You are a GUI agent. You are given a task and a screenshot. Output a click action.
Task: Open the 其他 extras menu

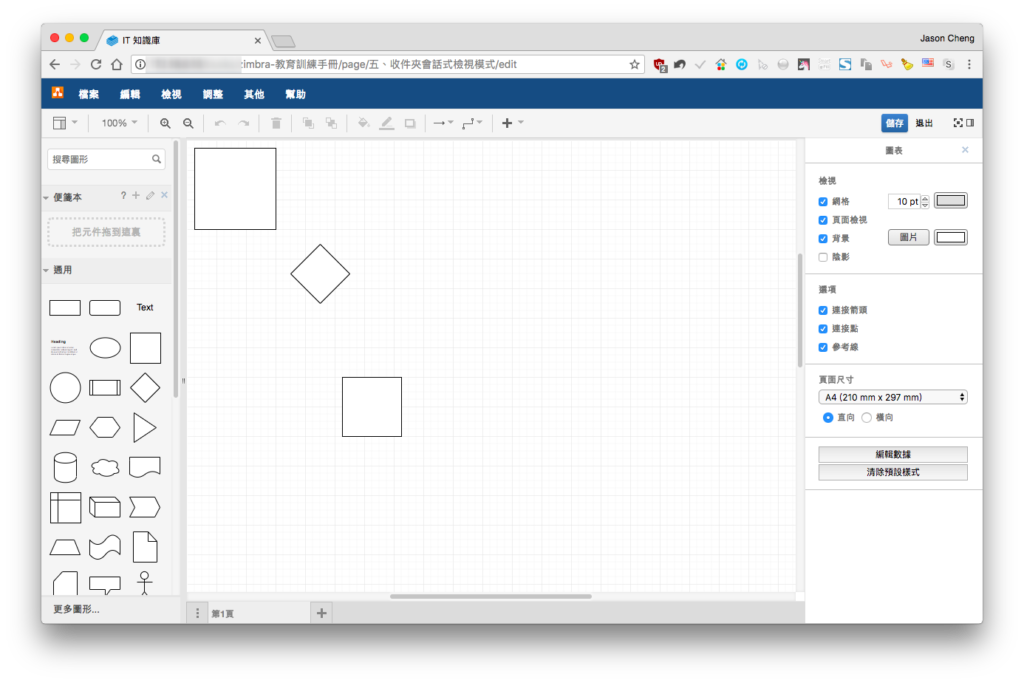tap(254, 94)
